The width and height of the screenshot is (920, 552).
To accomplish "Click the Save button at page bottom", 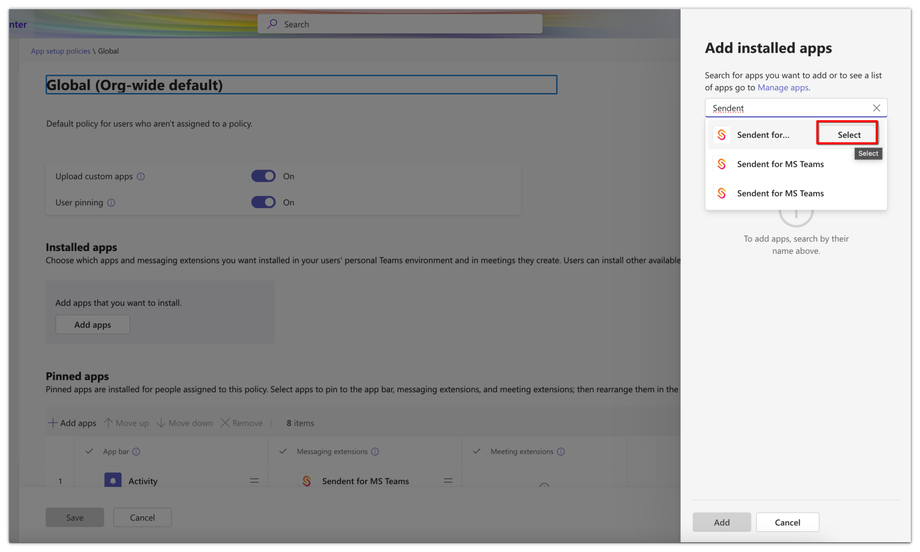I will pyautogui.click(x=75, y=517).
